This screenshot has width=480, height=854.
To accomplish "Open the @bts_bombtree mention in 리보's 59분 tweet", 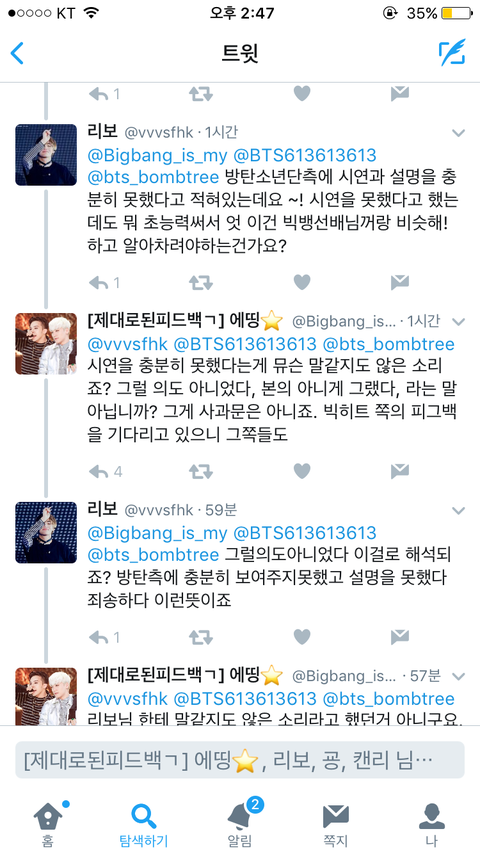I will pos(153,556).
